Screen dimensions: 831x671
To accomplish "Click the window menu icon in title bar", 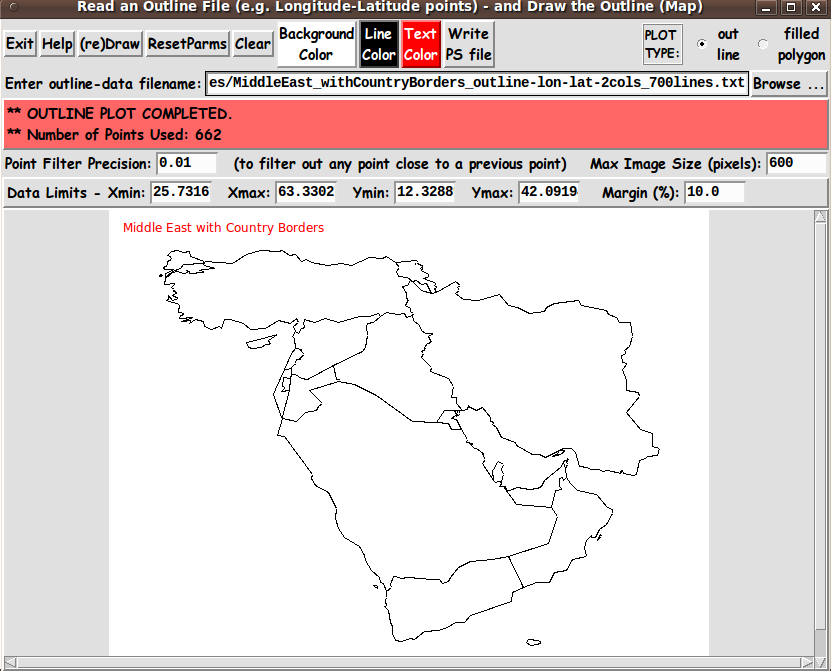I will 14,7.
